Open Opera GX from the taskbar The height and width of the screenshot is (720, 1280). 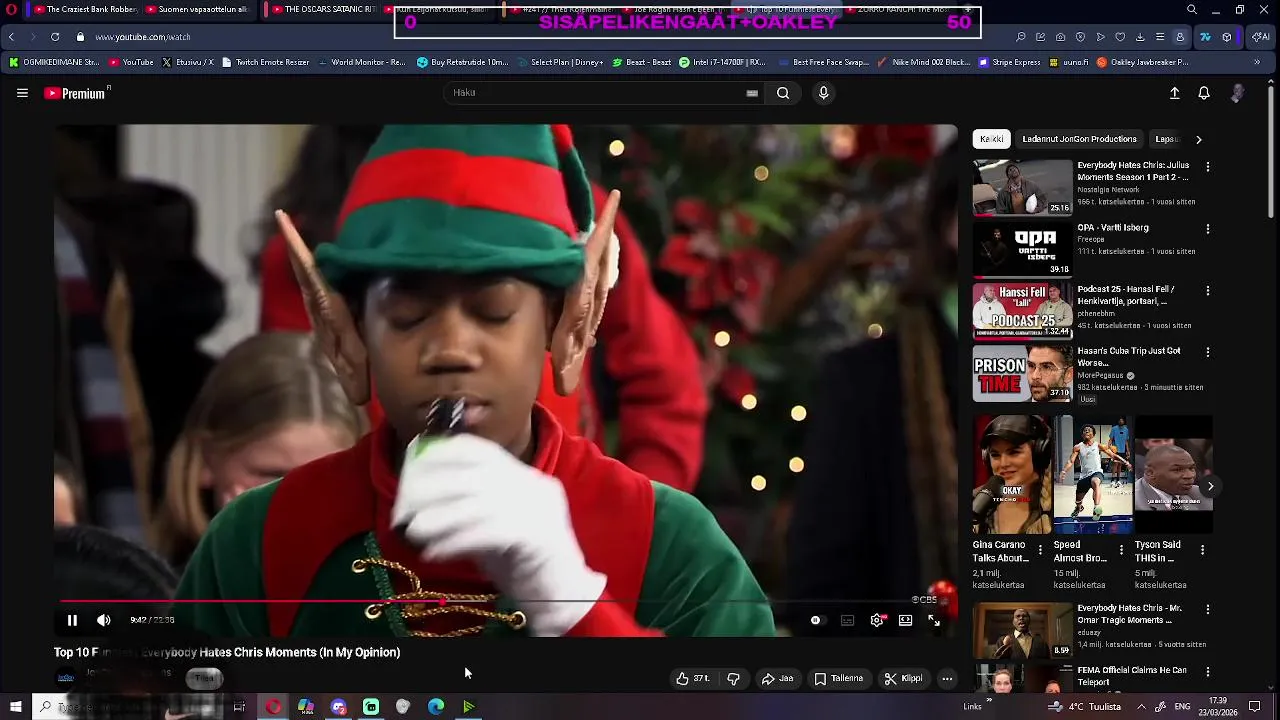pyautogui.click(x=273, y=707)
